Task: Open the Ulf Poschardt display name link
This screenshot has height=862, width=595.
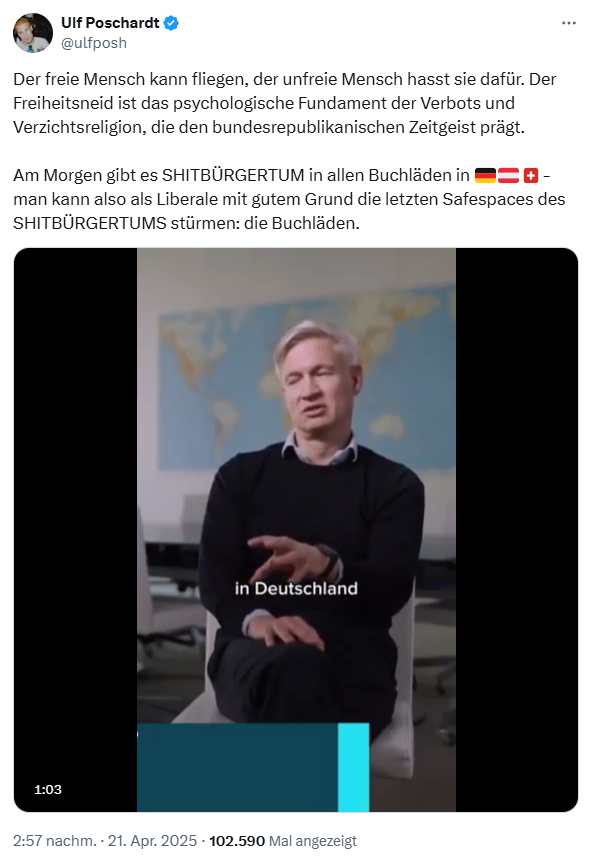Action: coord(110,23)
